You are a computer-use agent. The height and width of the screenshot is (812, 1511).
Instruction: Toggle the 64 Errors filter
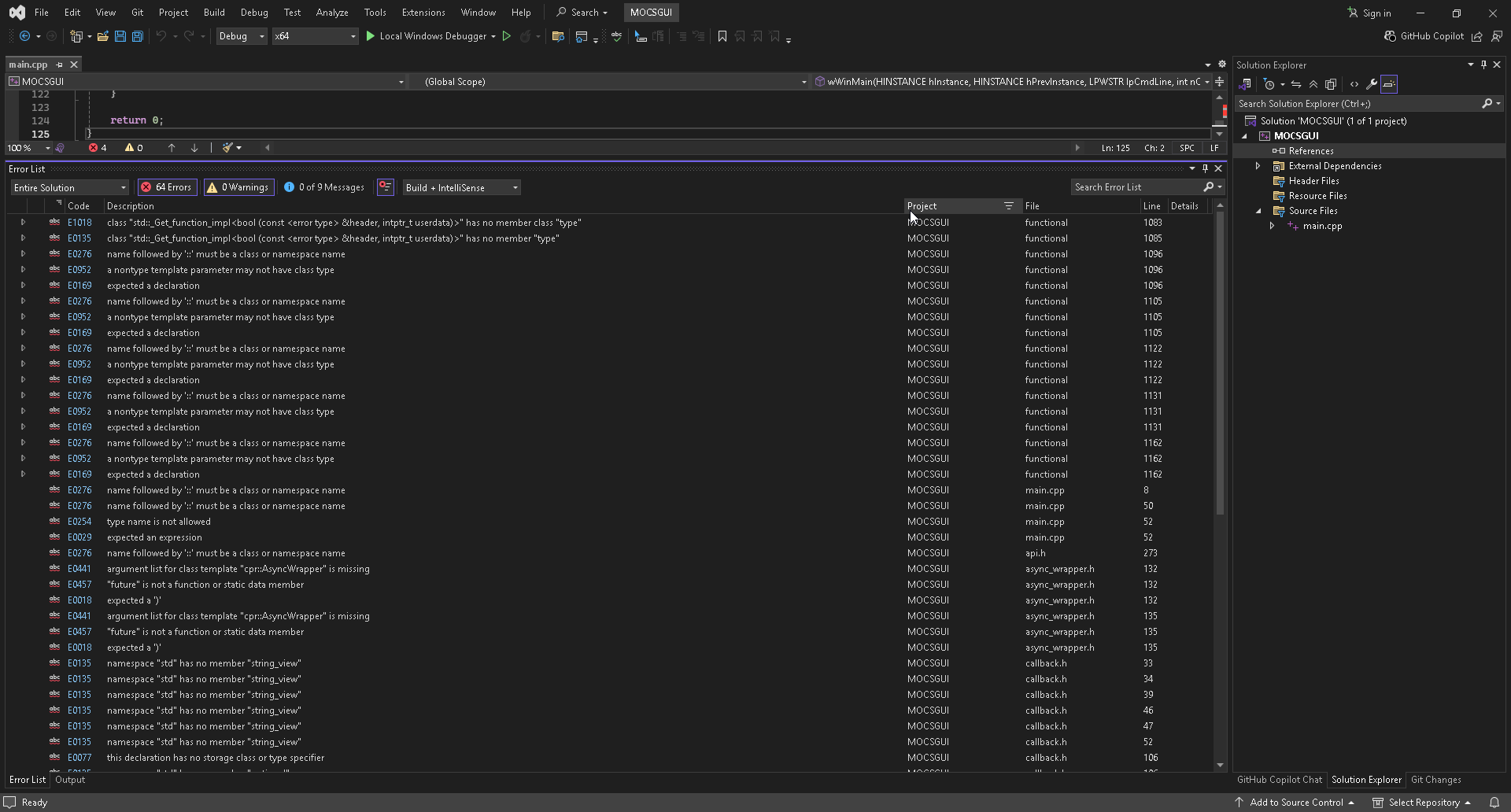[167, 187]
